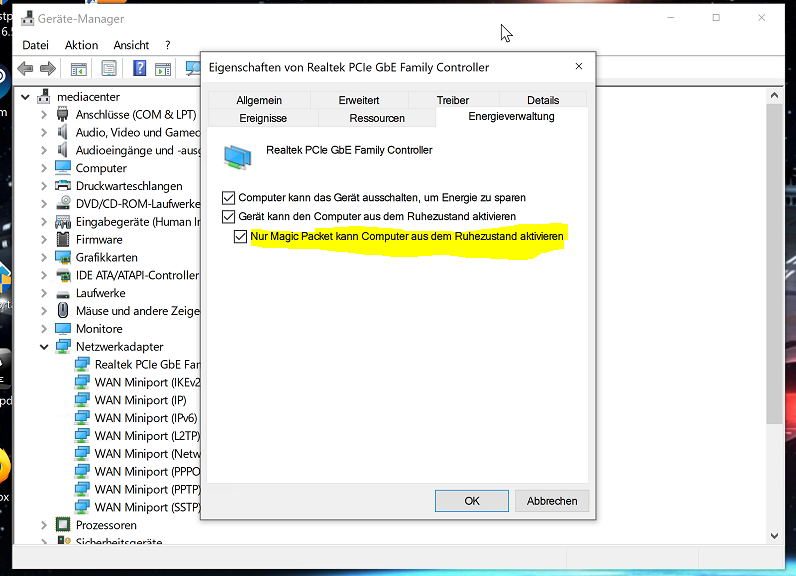
Task: Click the forward arrow toolbar icon
Action: coord(48,69)
